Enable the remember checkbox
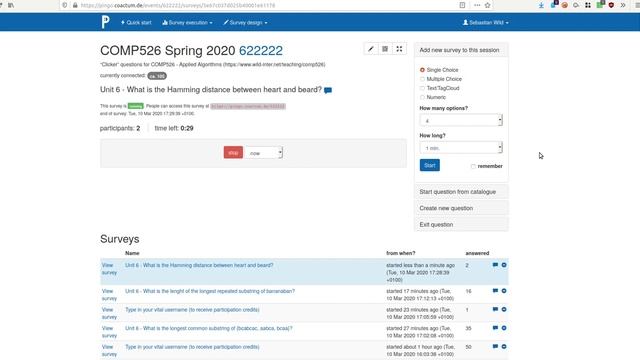Image resolution: width=640 pixels, height=360 pixels. pyautogui.click(x=473, y=166)
